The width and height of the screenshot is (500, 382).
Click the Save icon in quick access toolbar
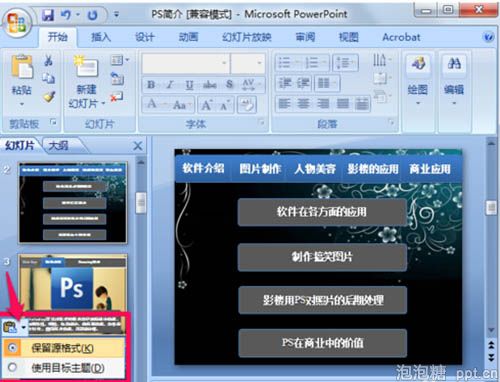pyautogui.click(x=48, y=15)
